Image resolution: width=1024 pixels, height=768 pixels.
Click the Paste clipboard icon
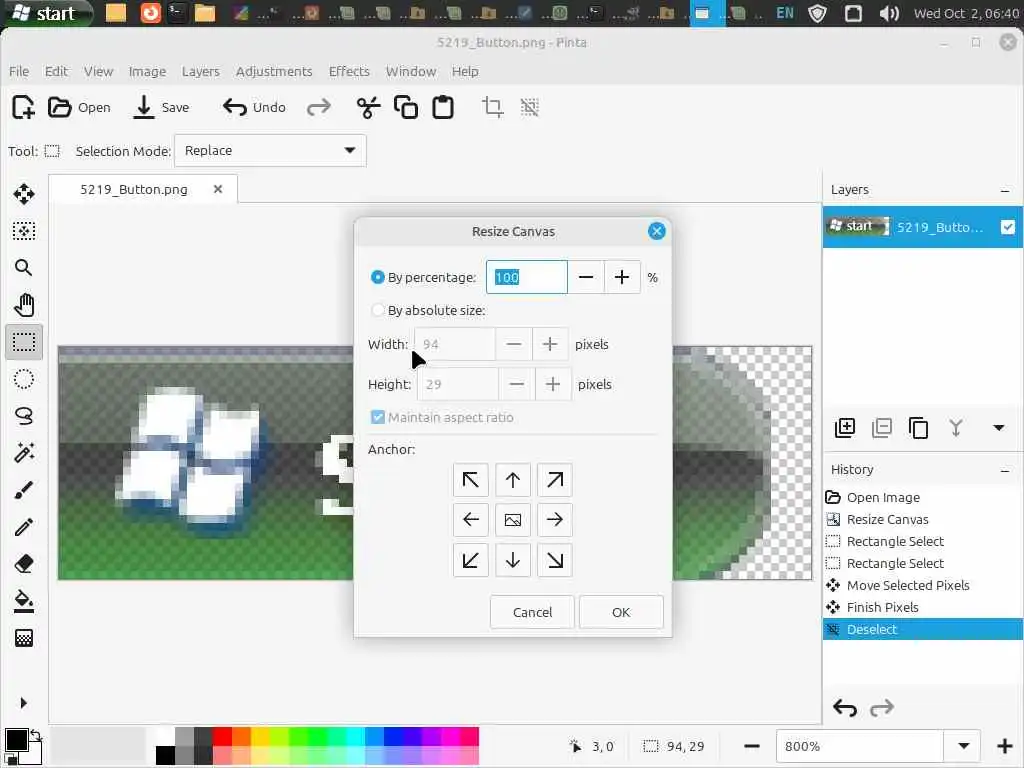(x=443, y=107)
